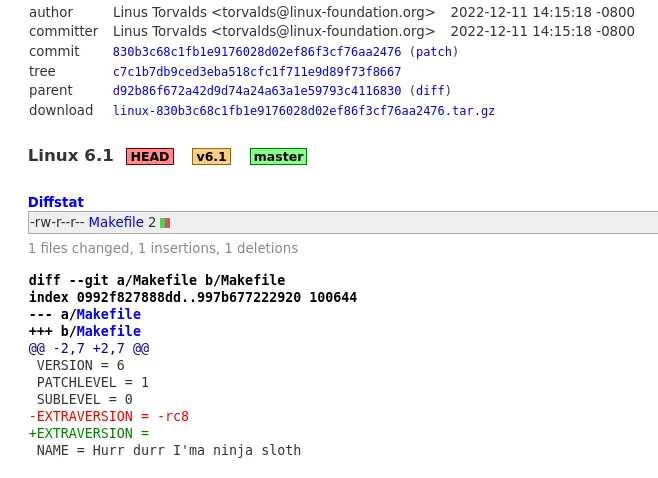Image resolution: width=658 pixels, height=478 pixels.
Task: Download the linux tar.gz archive
Action: (x=304, y=111)
